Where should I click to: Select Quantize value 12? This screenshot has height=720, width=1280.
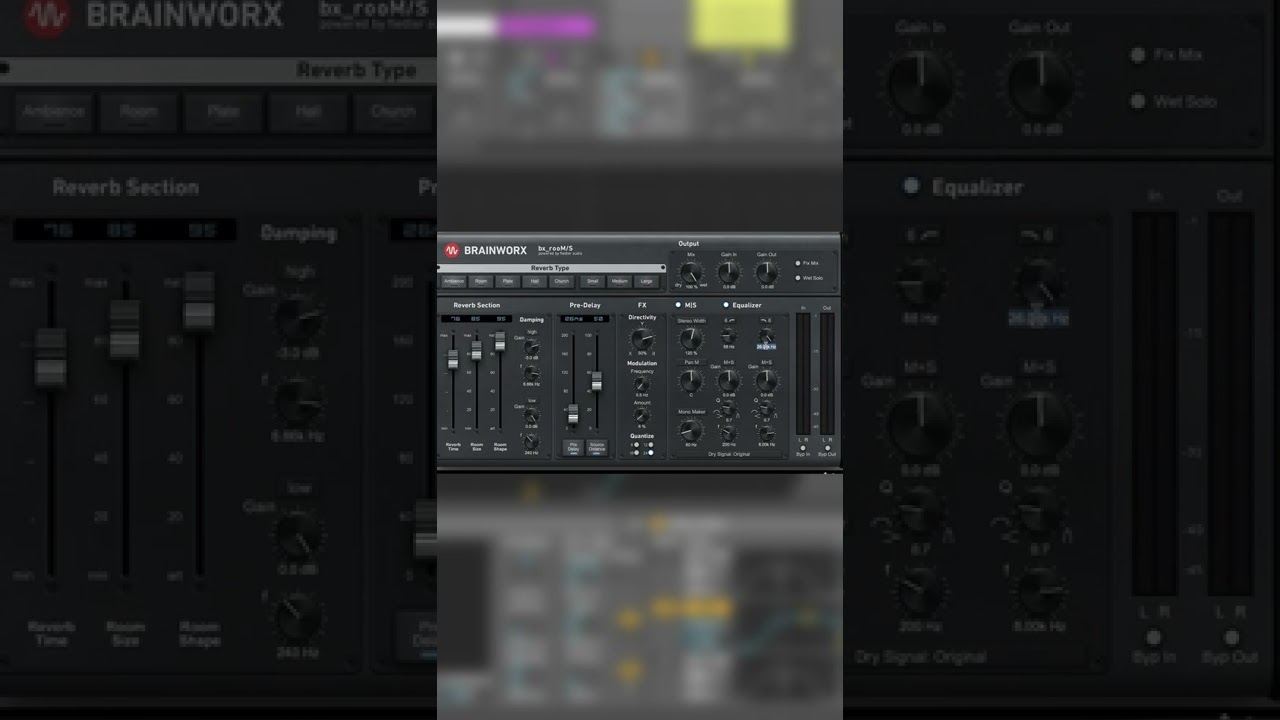click(x=651, y=445)
